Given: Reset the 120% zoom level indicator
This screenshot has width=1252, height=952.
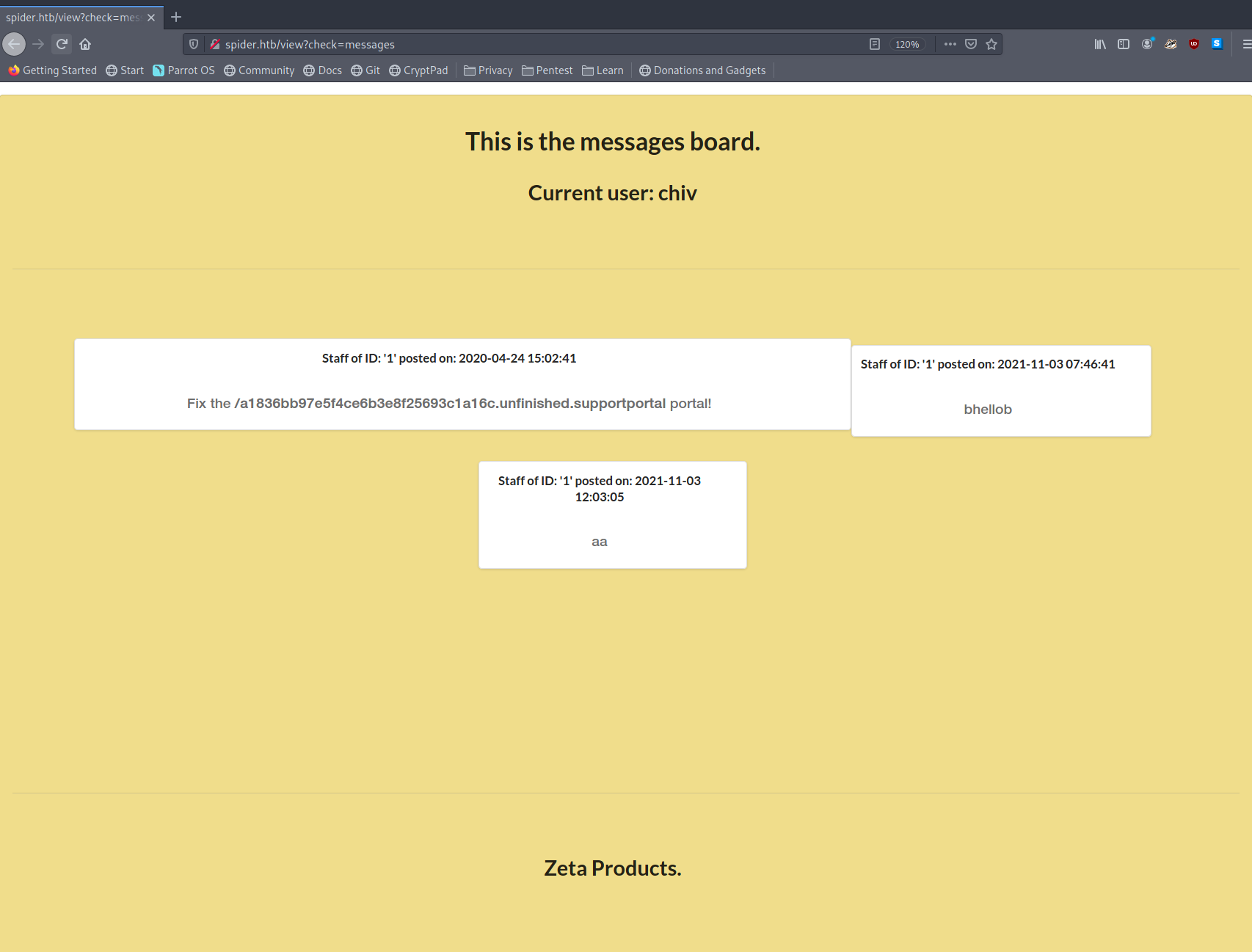Looking at the screenshot, I should click(907, 44).
